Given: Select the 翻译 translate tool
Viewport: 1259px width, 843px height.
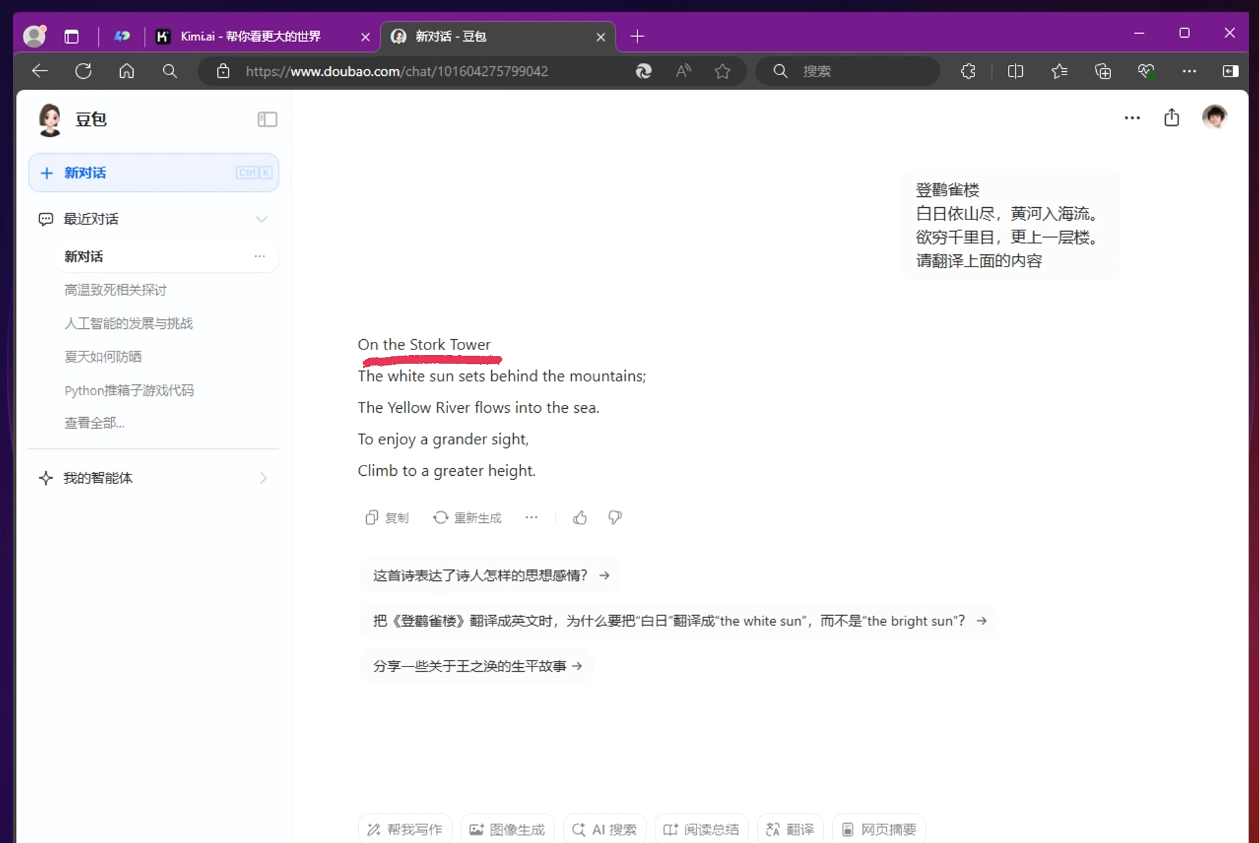Looking at the screenshot, I should [789, 828].
